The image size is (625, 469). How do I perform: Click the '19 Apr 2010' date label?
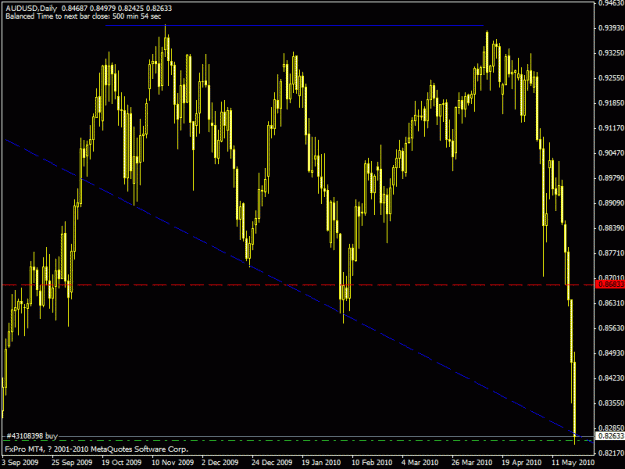tap(521, 463)
